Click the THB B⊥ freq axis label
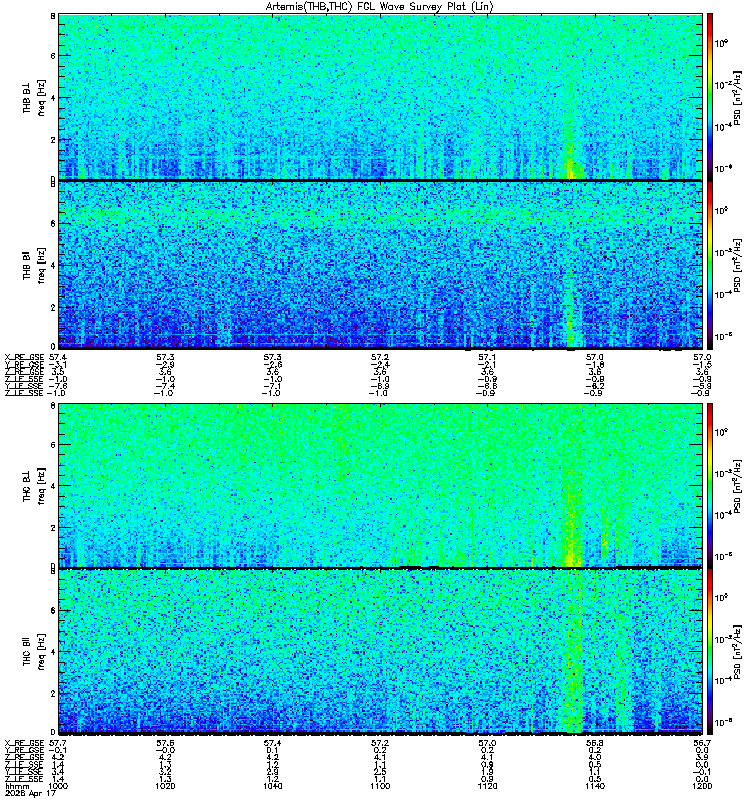The height and width of the screenshot is (800, 750). (x=34, y=97)
